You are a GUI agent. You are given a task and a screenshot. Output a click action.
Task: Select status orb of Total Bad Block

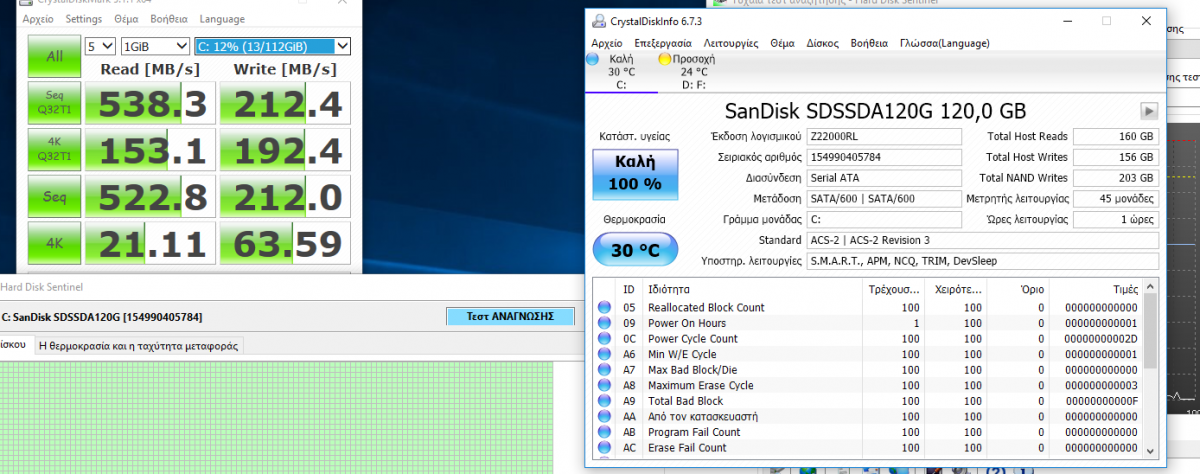pyautogui.click(x=604, y=401)
